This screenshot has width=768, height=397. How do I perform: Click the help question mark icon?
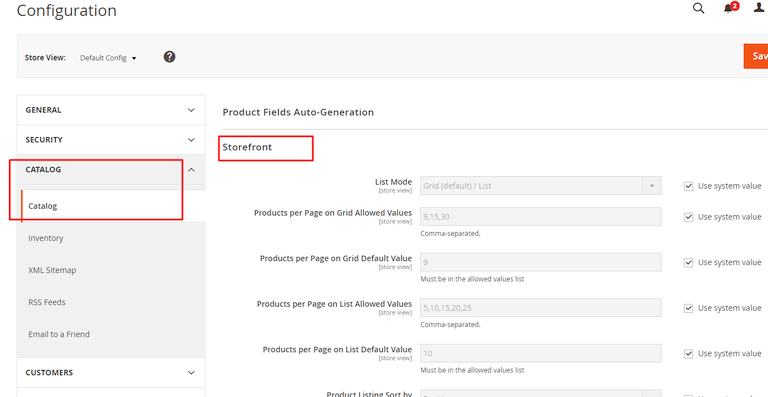[x=169, y=57]
